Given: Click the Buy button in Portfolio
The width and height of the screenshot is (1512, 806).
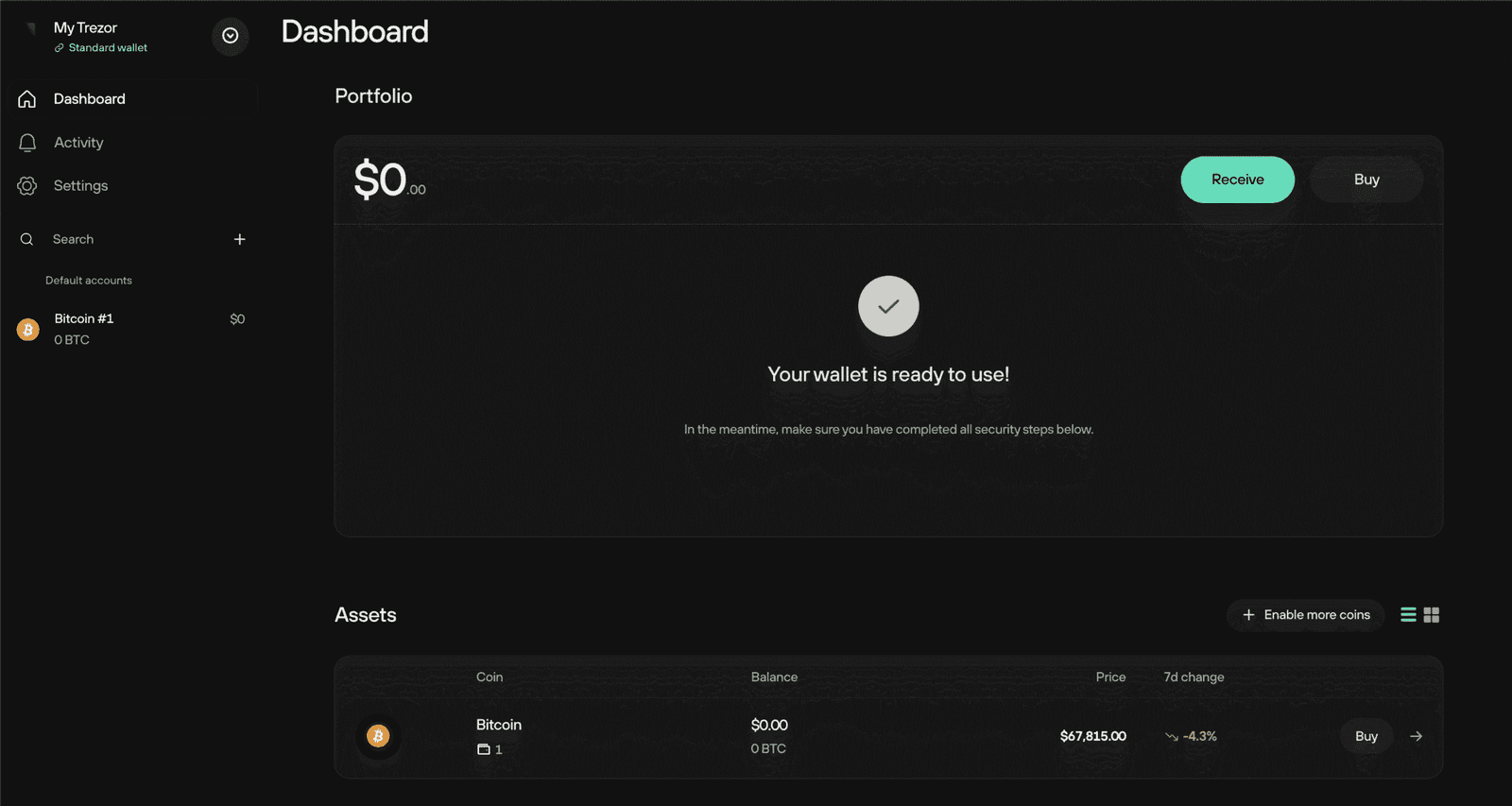Looking at the screenshot, I should pos(1366,180).
